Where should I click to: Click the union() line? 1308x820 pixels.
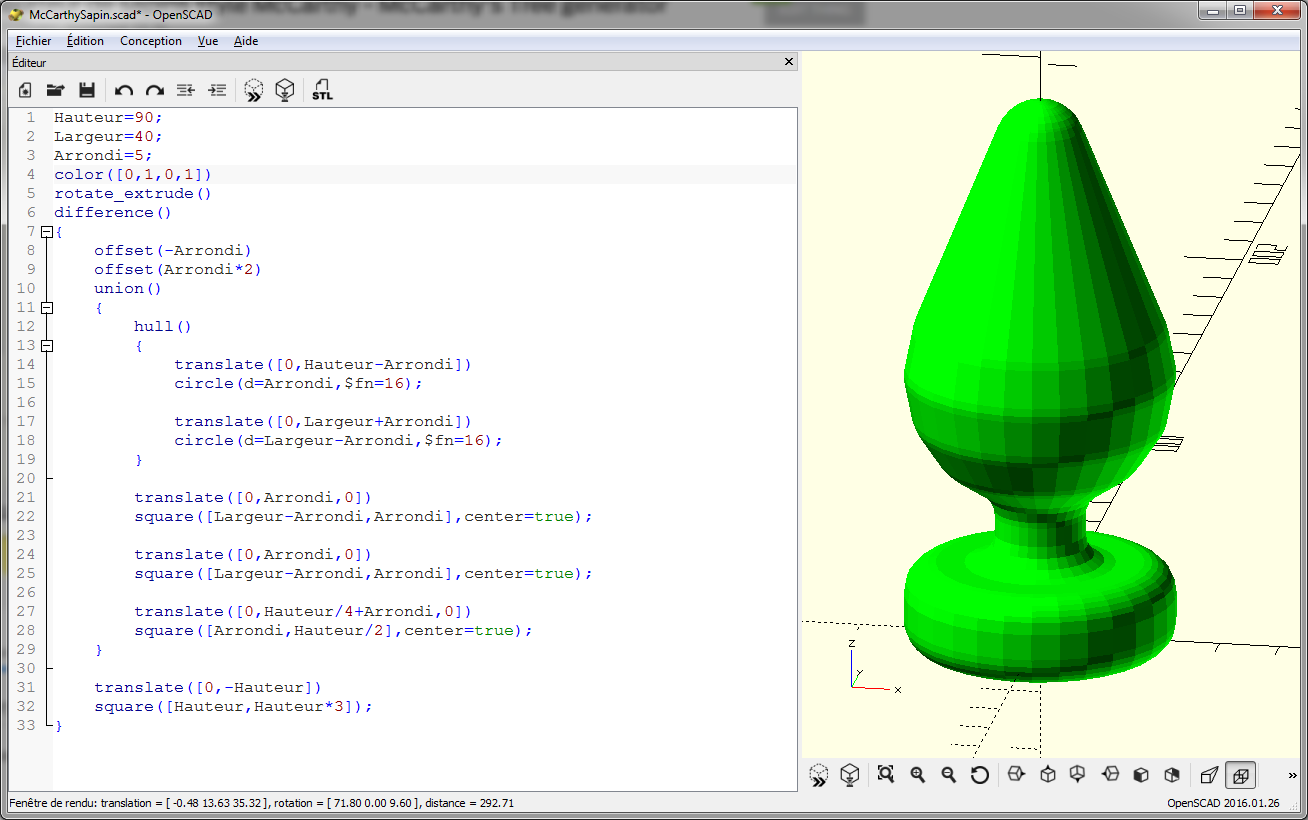click(x=128, y=288)
